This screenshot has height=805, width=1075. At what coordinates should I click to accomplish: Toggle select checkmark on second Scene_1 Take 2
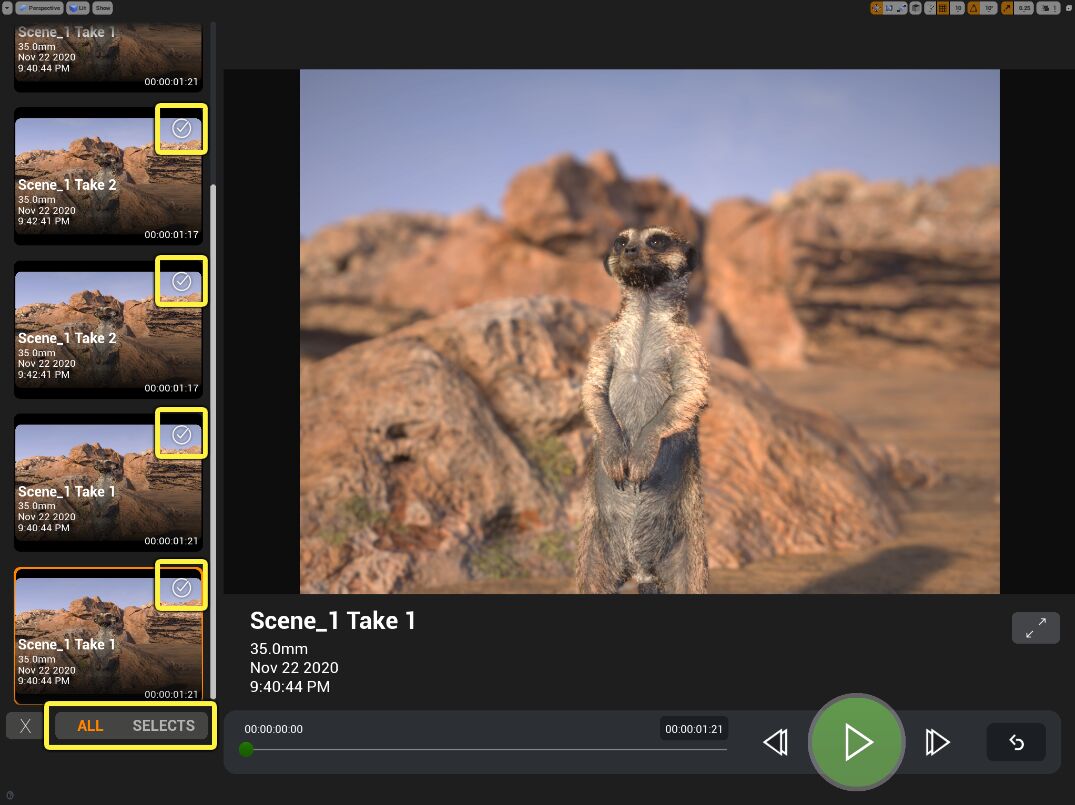tap(181, 281)
